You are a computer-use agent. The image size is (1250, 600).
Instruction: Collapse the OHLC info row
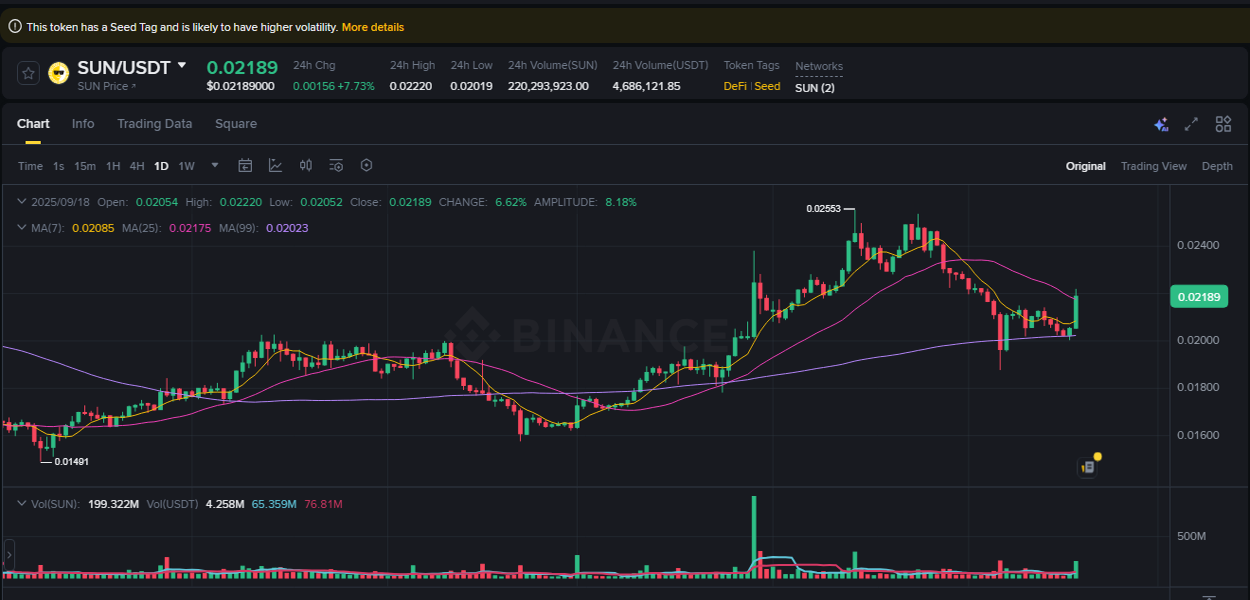(x=20, y=201)
